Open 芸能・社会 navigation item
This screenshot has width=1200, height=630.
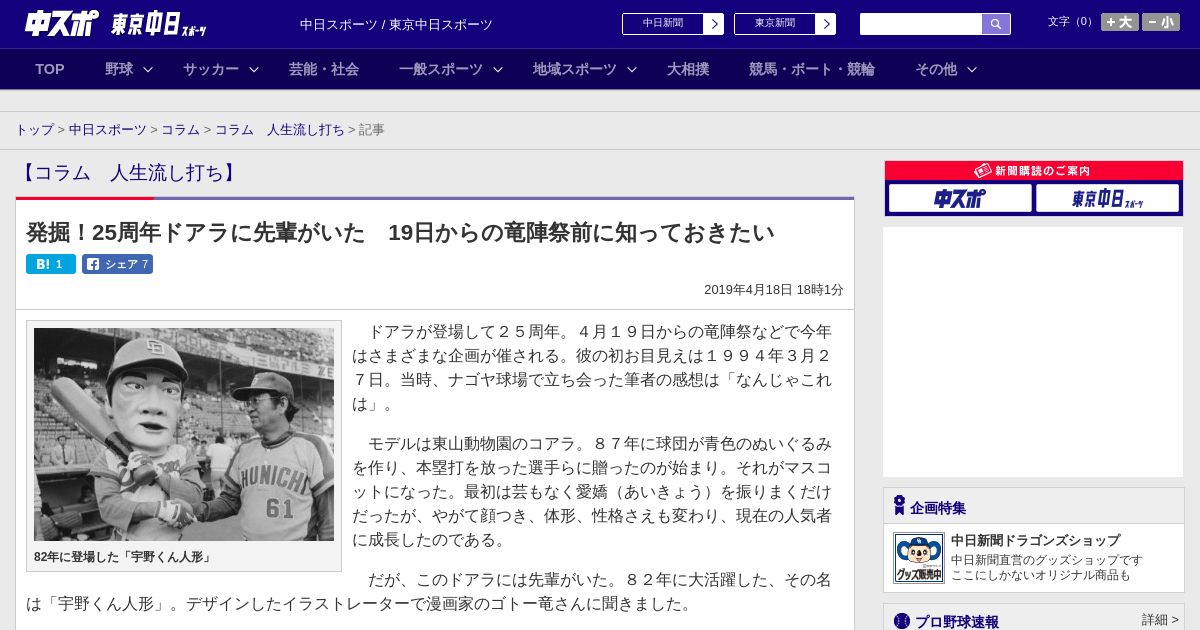point(324,69)
